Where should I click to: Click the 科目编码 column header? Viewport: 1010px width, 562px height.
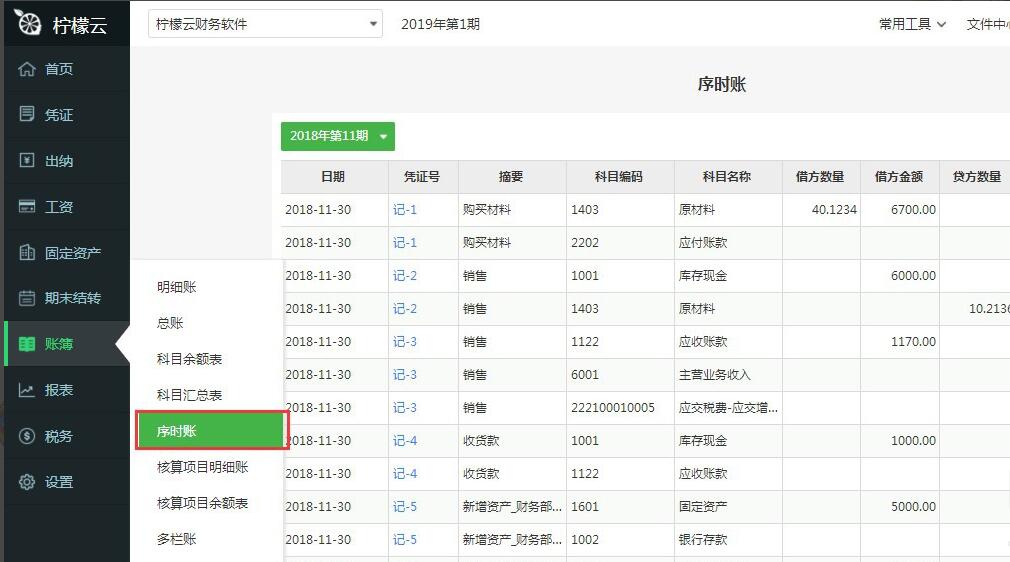click(x=620, y=177)
